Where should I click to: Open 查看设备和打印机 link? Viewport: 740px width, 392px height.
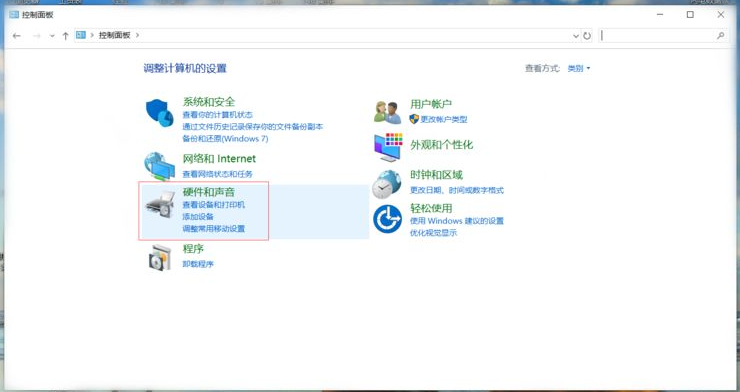click(x=214, y=205)
